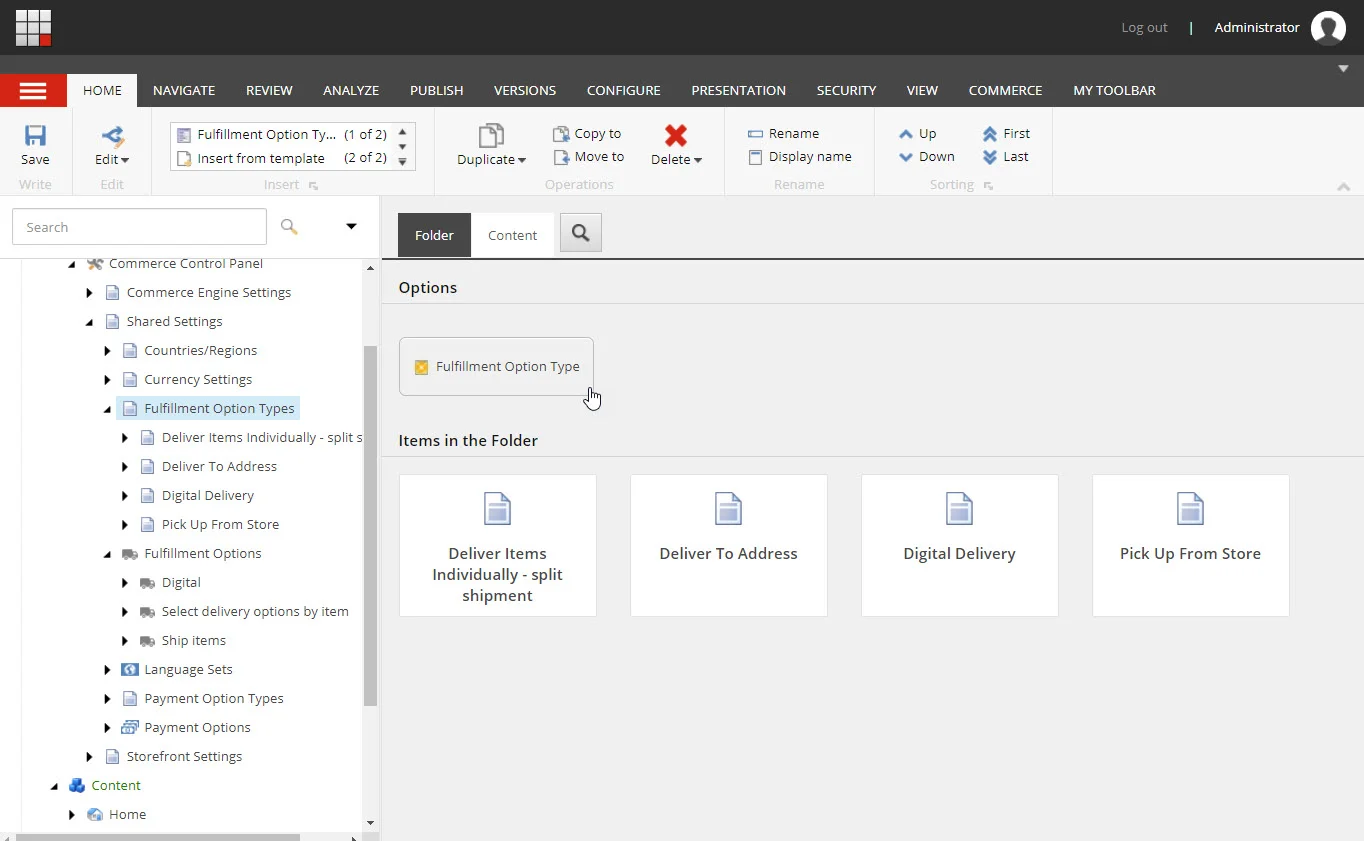Collapse the Fulfillment Option Types node
The width and height of the screenshot is (1364, 841).
pyautogui.click(x=108, y=409)
